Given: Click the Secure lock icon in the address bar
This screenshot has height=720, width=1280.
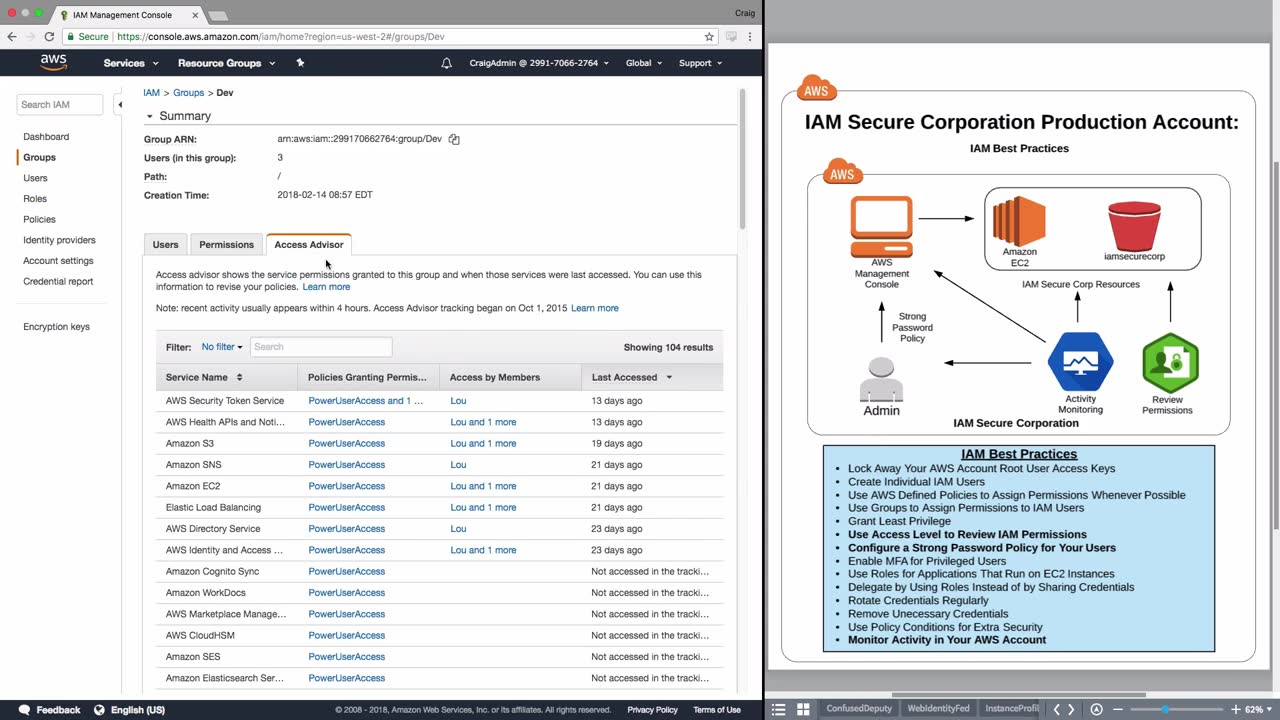Looking at the screenshot, I should pyautogui.click(x=71, y=37).
